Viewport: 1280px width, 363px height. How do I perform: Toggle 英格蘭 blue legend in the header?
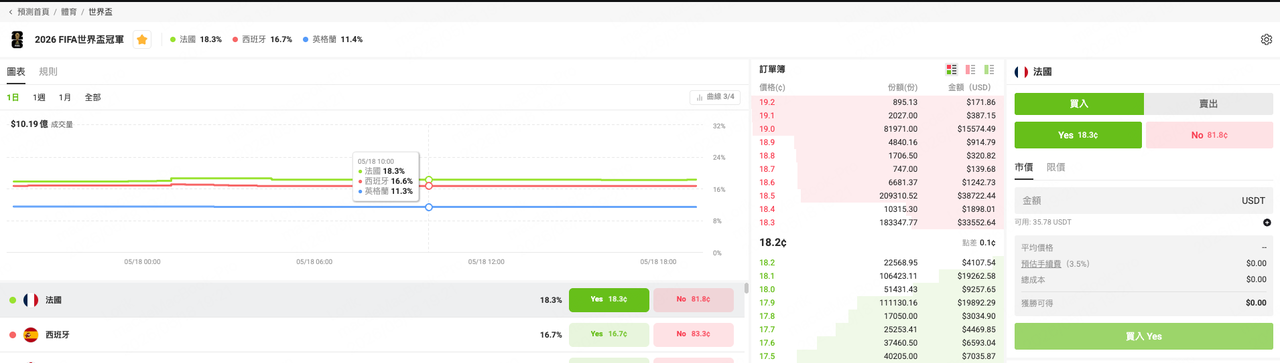332,40
